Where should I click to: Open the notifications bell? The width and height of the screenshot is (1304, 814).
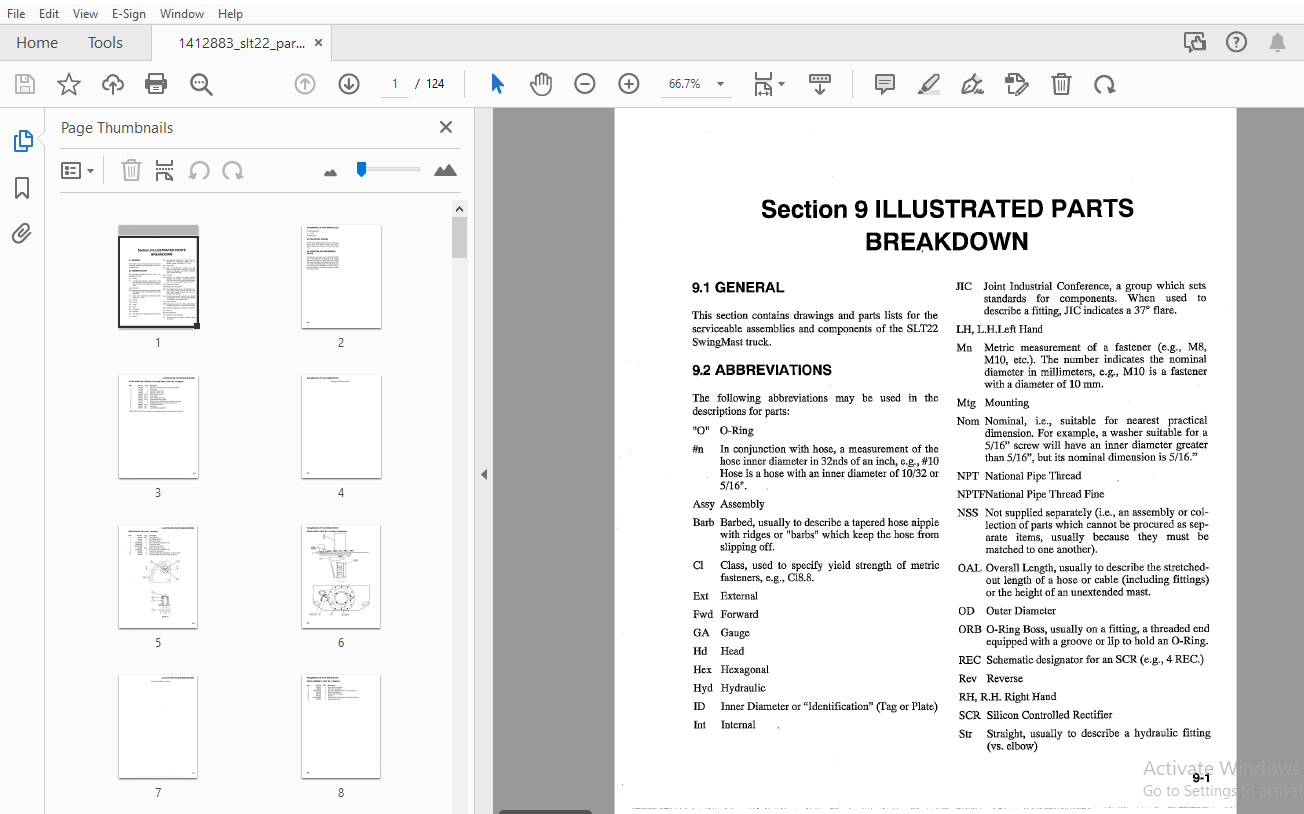1277,42
